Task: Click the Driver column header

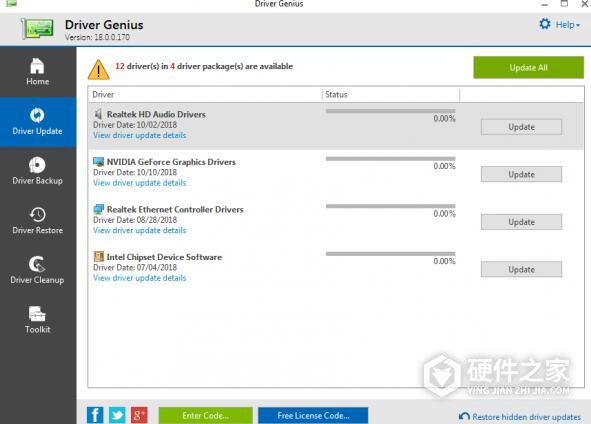Action: (x=205, y=94)
